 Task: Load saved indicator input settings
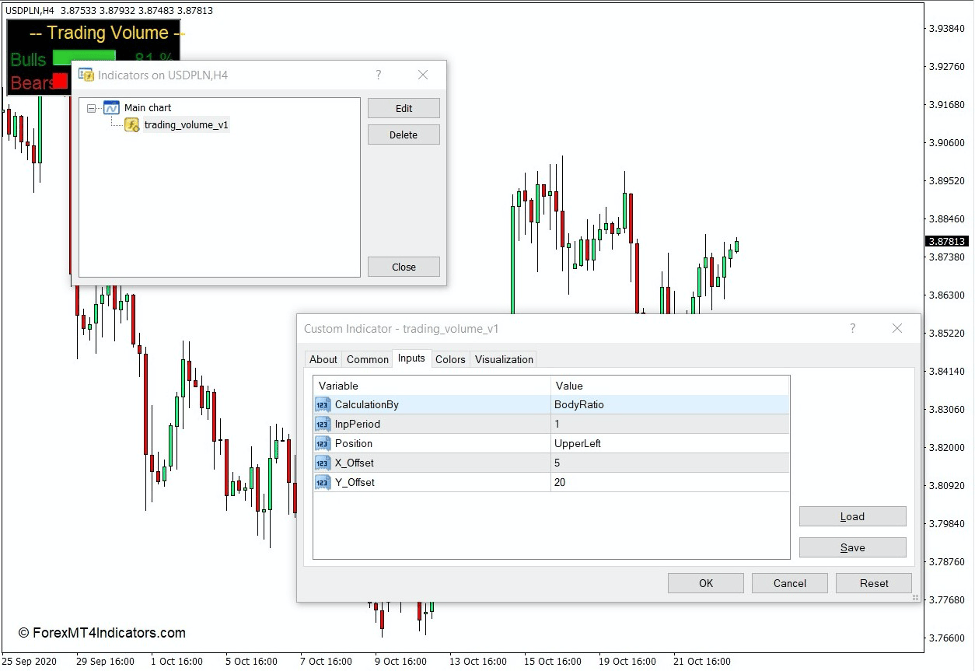(852, 516)
